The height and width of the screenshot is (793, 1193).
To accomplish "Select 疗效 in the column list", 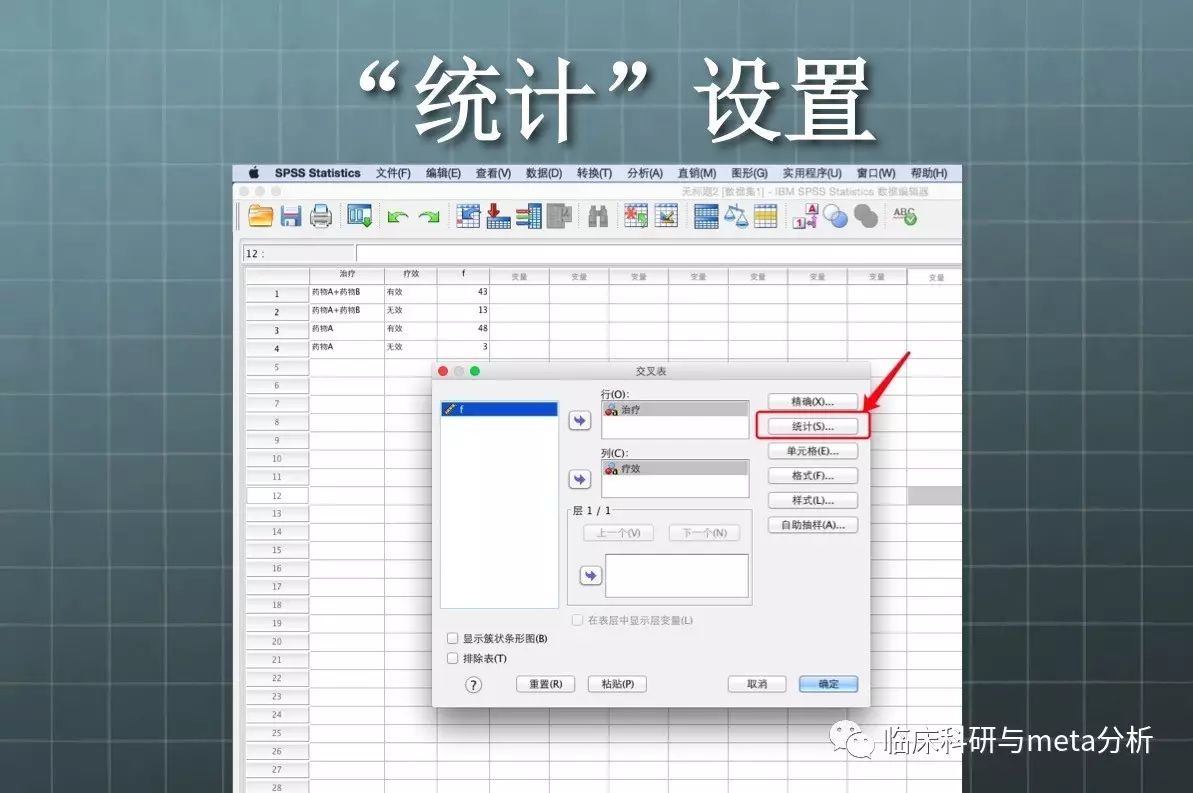I will 676,469.
